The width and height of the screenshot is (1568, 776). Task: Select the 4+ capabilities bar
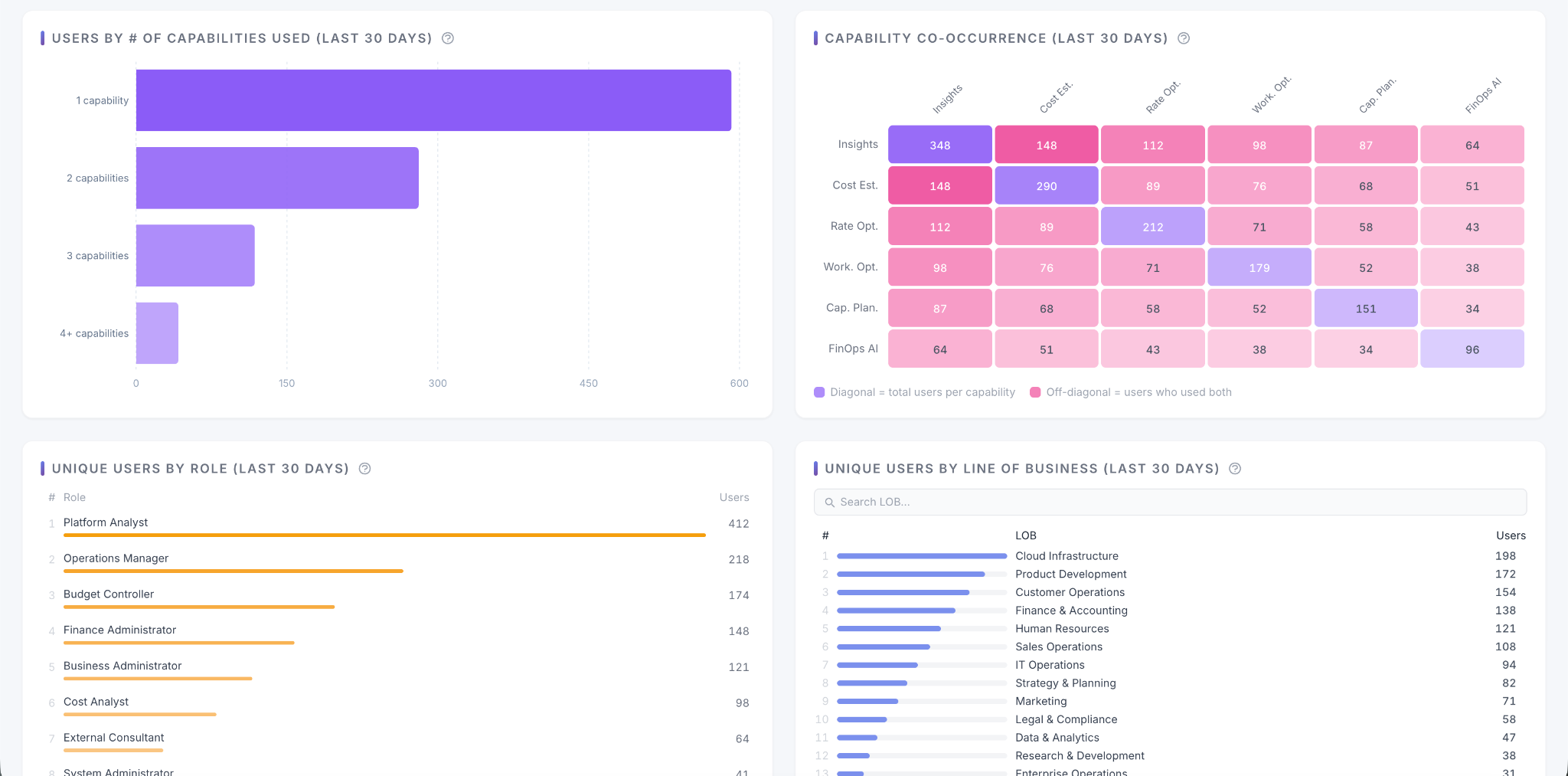pos(157,333)
